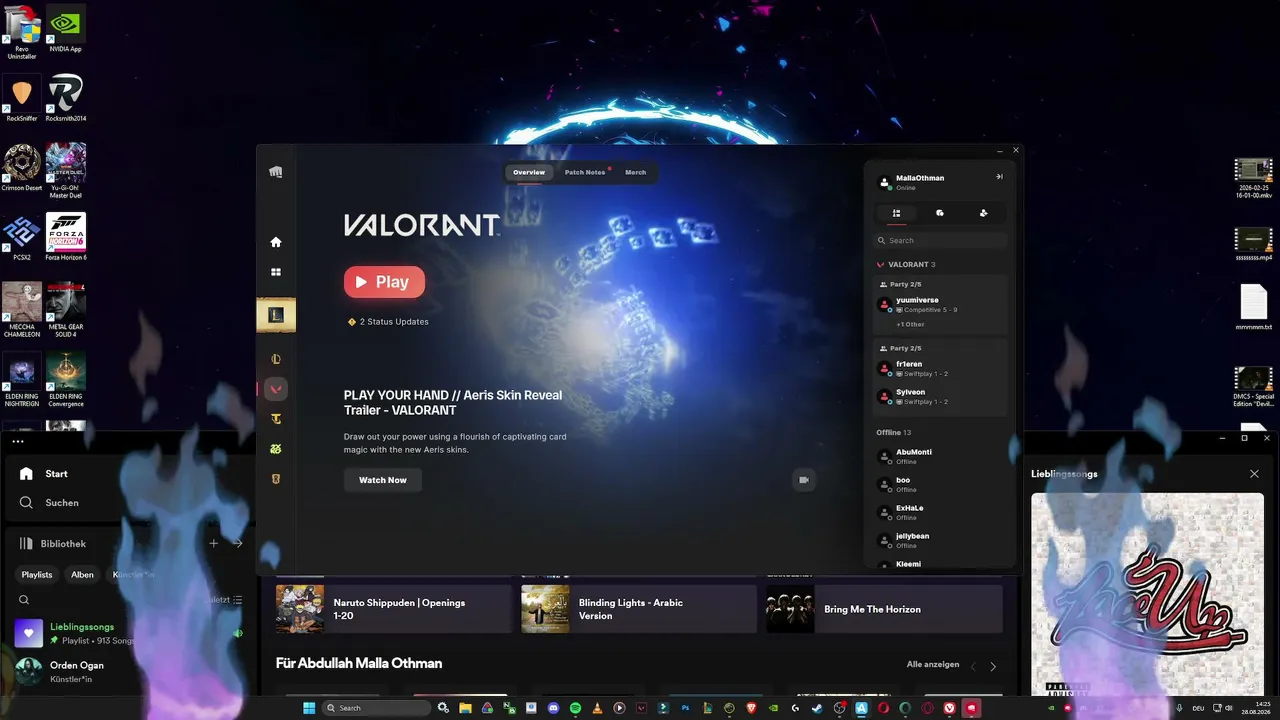1280x720 pixels.
Task: Open Brave browser from the taskbar
Action: tap(751, 708)
